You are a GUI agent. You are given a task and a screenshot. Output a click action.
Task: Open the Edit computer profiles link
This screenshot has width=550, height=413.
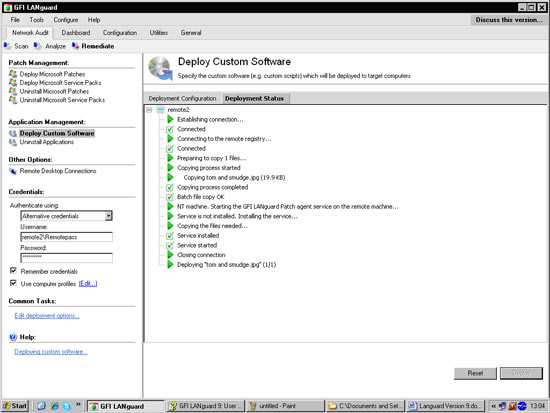tap(88, 284)
